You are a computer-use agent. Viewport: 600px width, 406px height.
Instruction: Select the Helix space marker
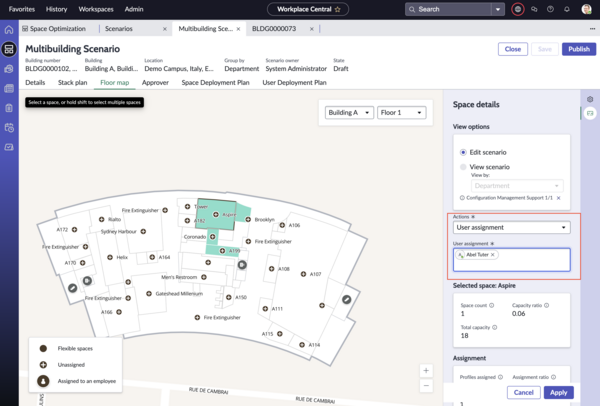point(110,257)
